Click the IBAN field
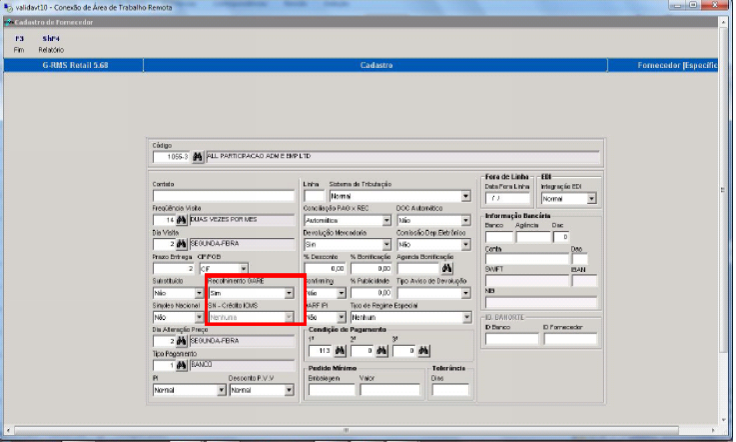Image resolution: width=736 pixels, height=442 pixels. (584, 281)
